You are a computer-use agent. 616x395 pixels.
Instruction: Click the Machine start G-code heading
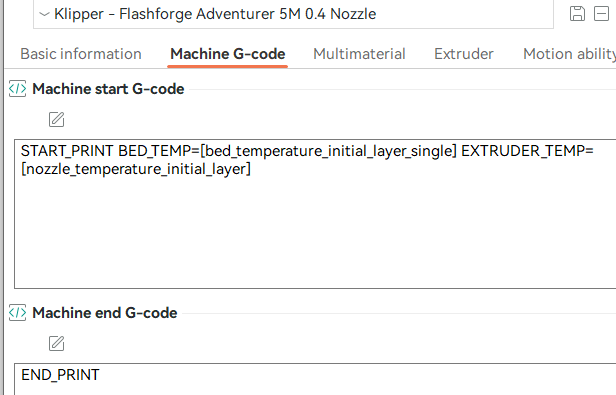pyautogui.click(x=108, y=89)
